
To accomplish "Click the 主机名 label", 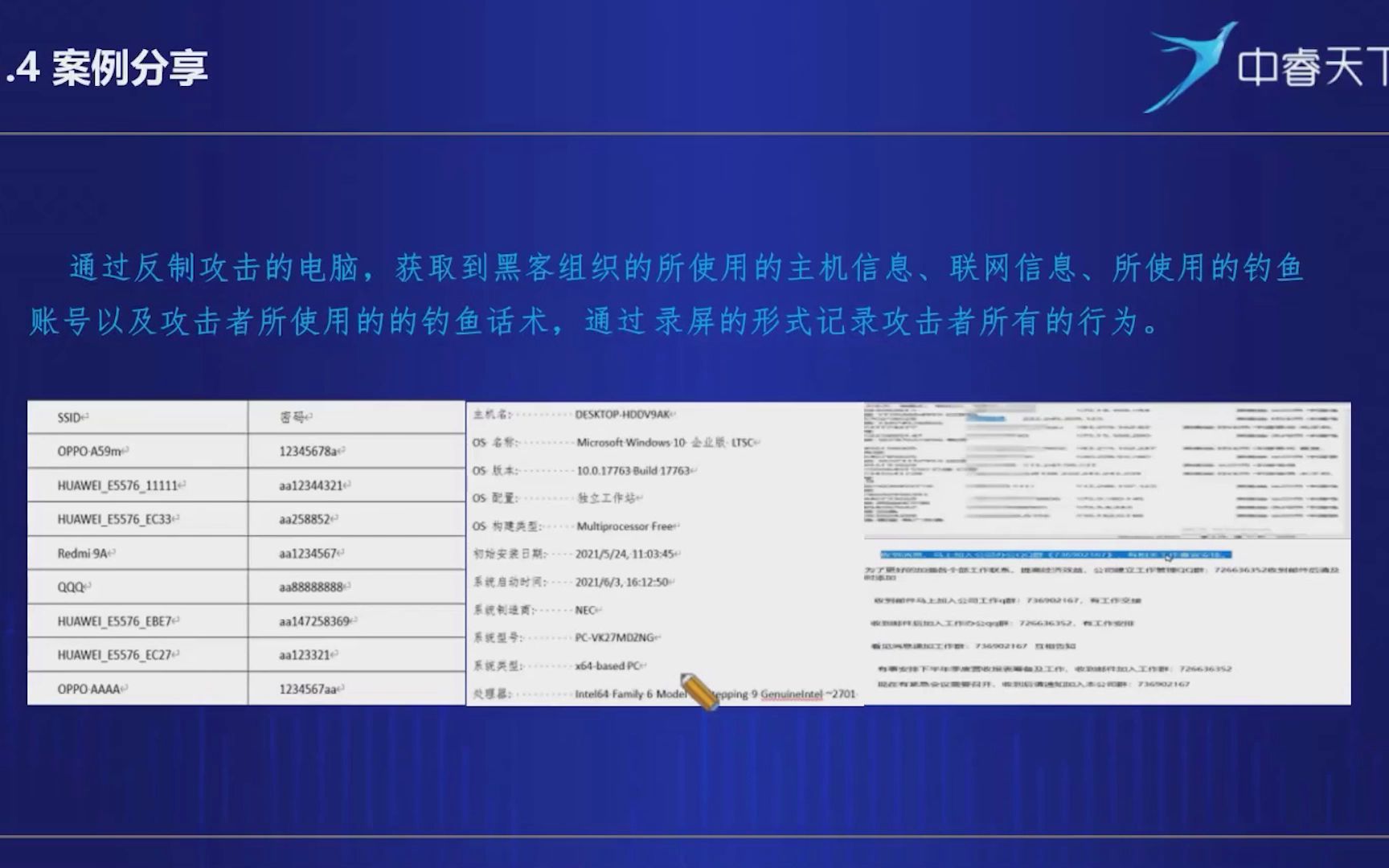I will (492, 415).
